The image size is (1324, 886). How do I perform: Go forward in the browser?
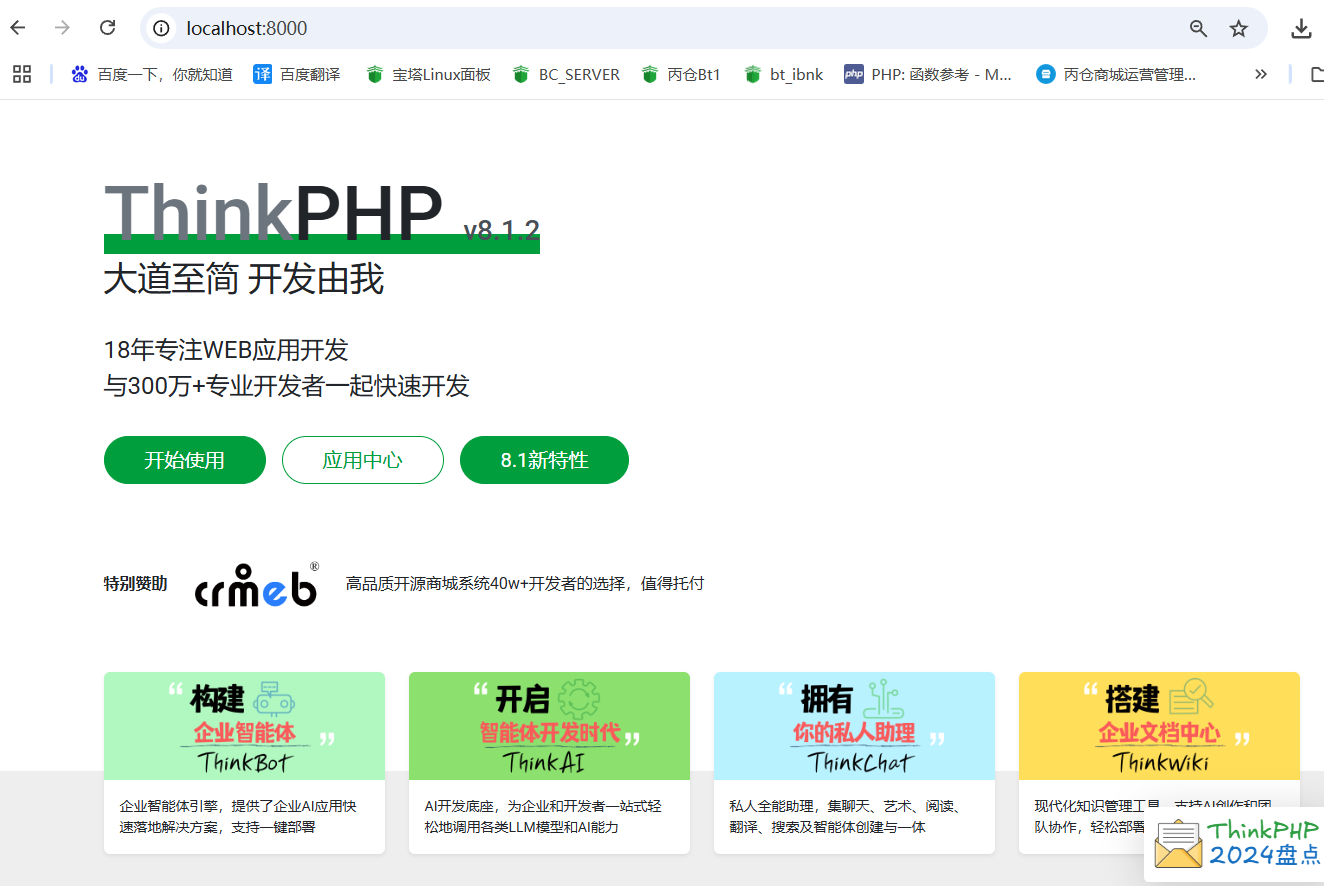pyautogui.click(x=62, y=28)
